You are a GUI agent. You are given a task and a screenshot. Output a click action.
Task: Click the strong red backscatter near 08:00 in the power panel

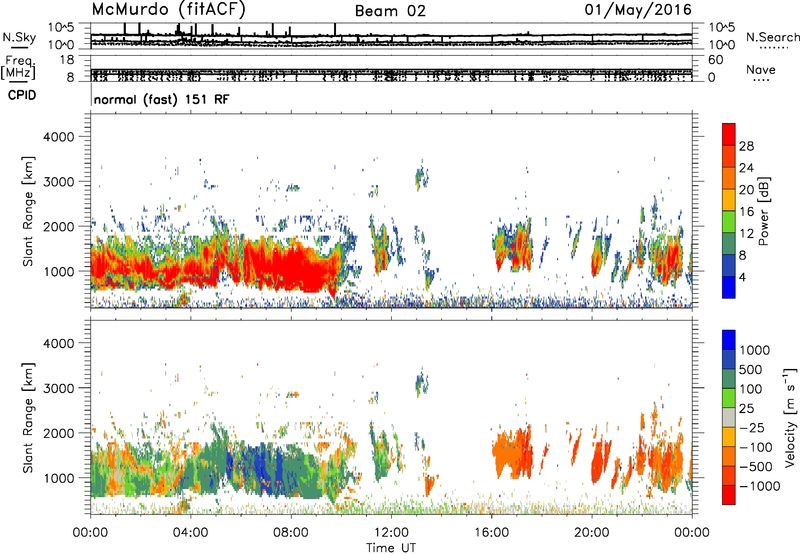tap(291, 268)
